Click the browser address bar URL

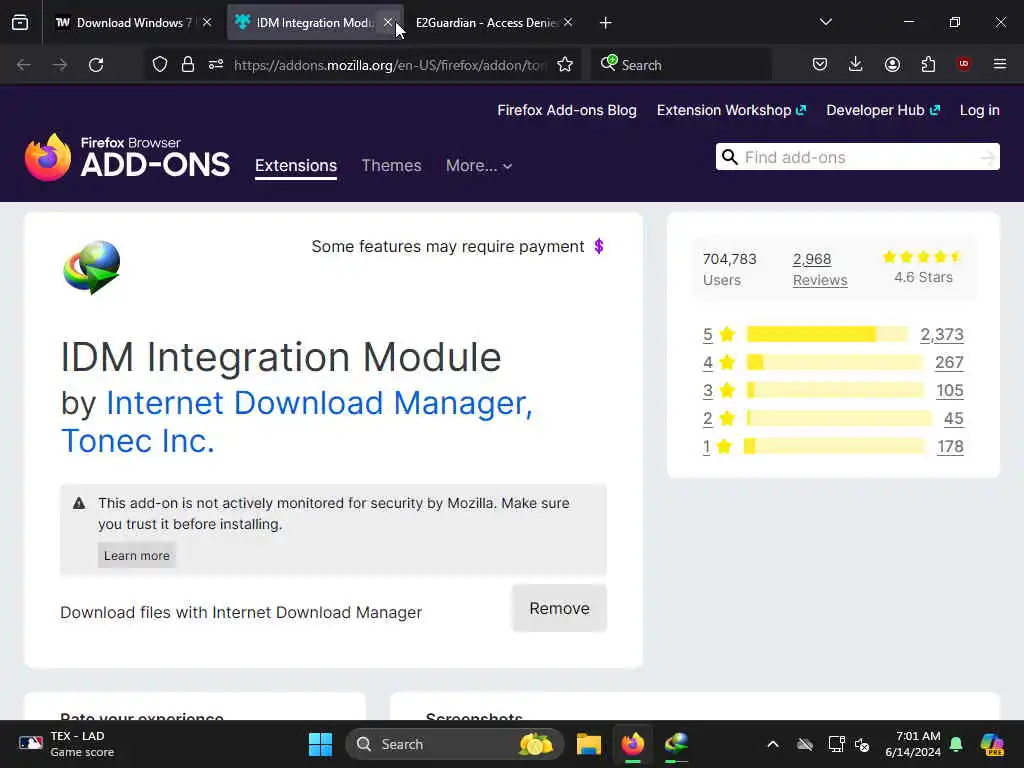390,65
